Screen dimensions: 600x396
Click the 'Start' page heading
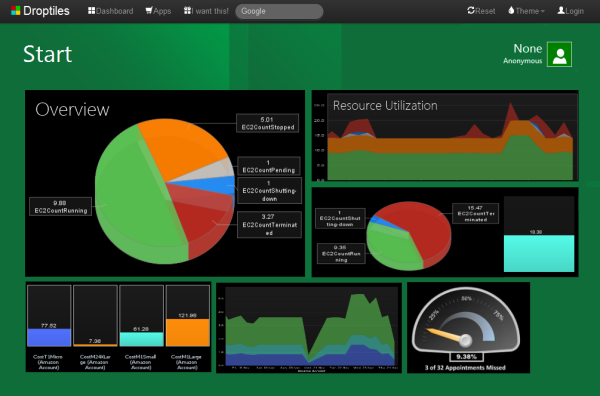47,54
